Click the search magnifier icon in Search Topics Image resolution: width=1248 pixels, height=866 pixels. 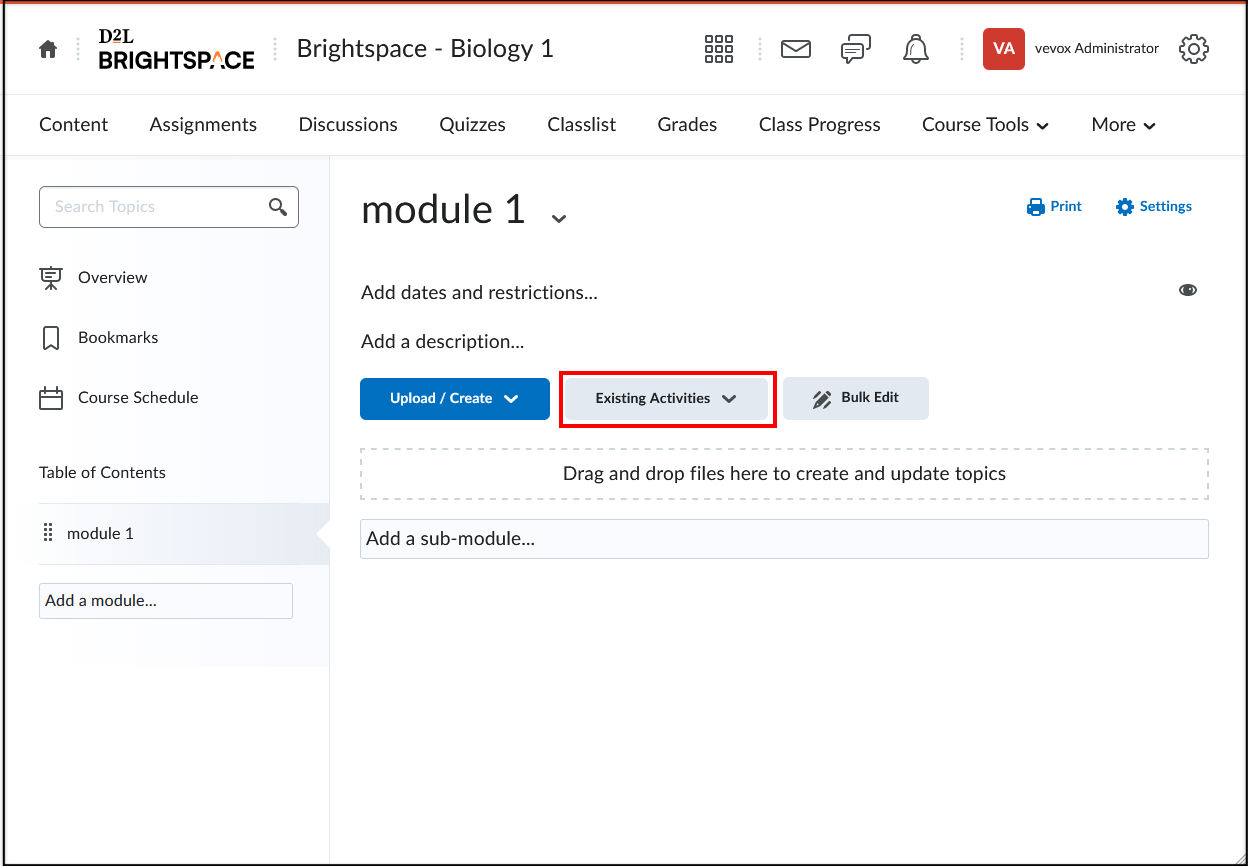pyautogui.click(x=278, y=207)
